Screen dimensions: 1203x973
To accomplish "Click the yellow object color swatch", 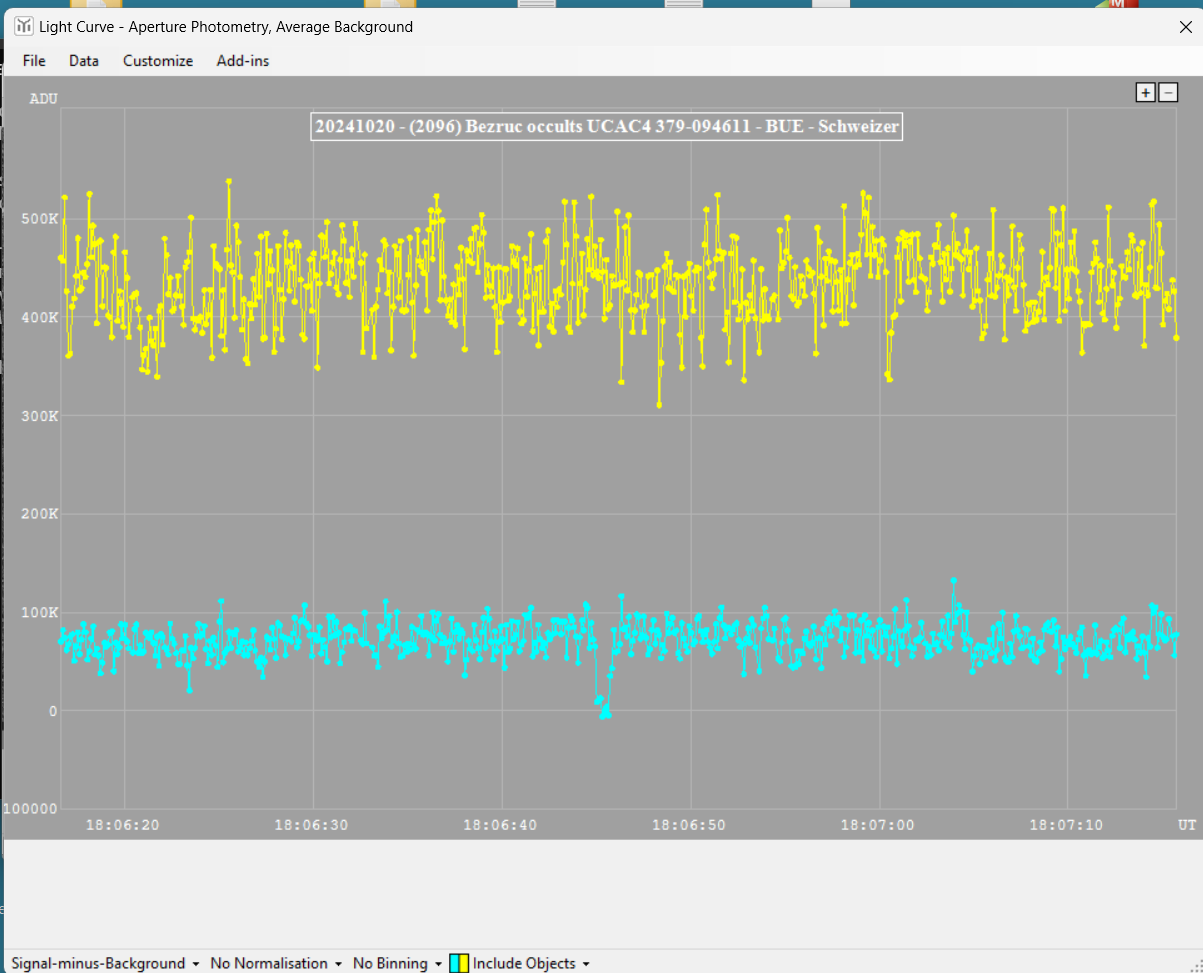I will [464, 963].
